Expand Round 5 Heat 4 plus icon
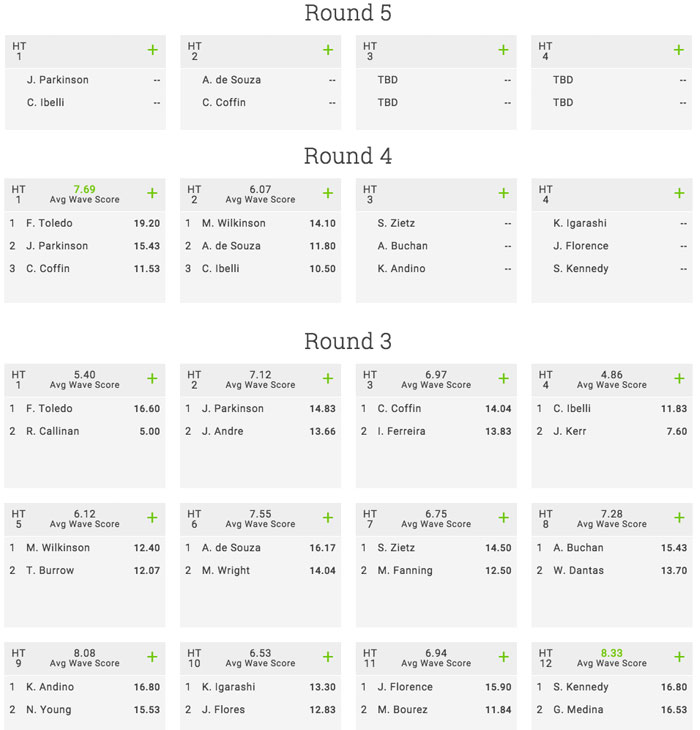This screenshot has width=700, height=730. 679,50
